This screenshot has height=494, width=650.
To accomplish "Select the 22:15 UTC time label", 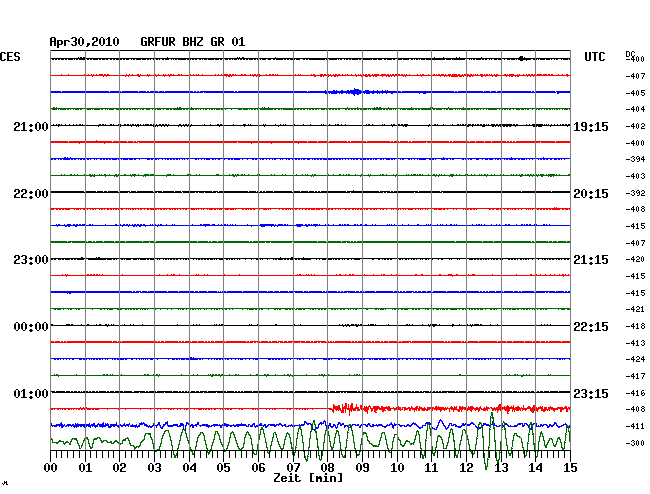I will coord(591,327).
